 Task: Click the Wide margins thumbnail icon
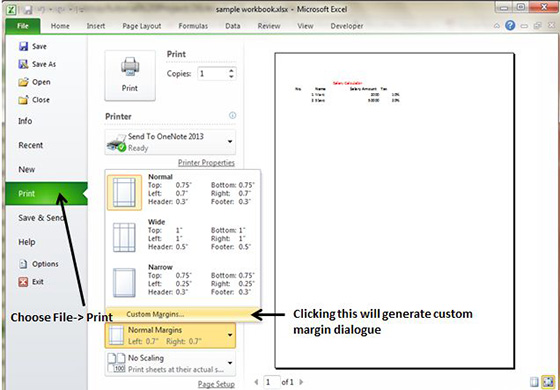coord(124,238)
